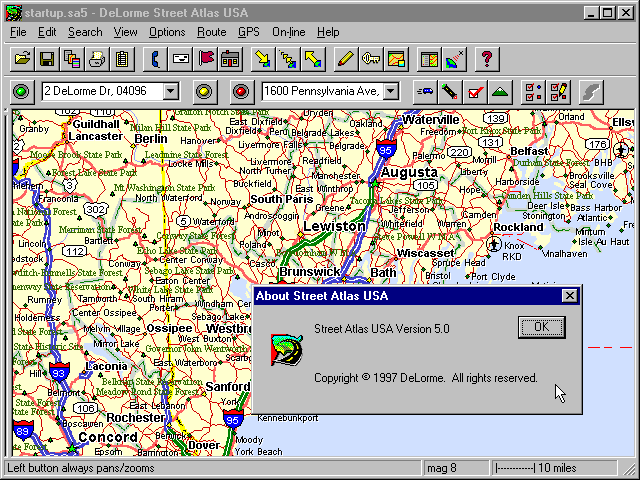Click the Save floppy disk icon
The image size is (640, 480).
point(47,60)
